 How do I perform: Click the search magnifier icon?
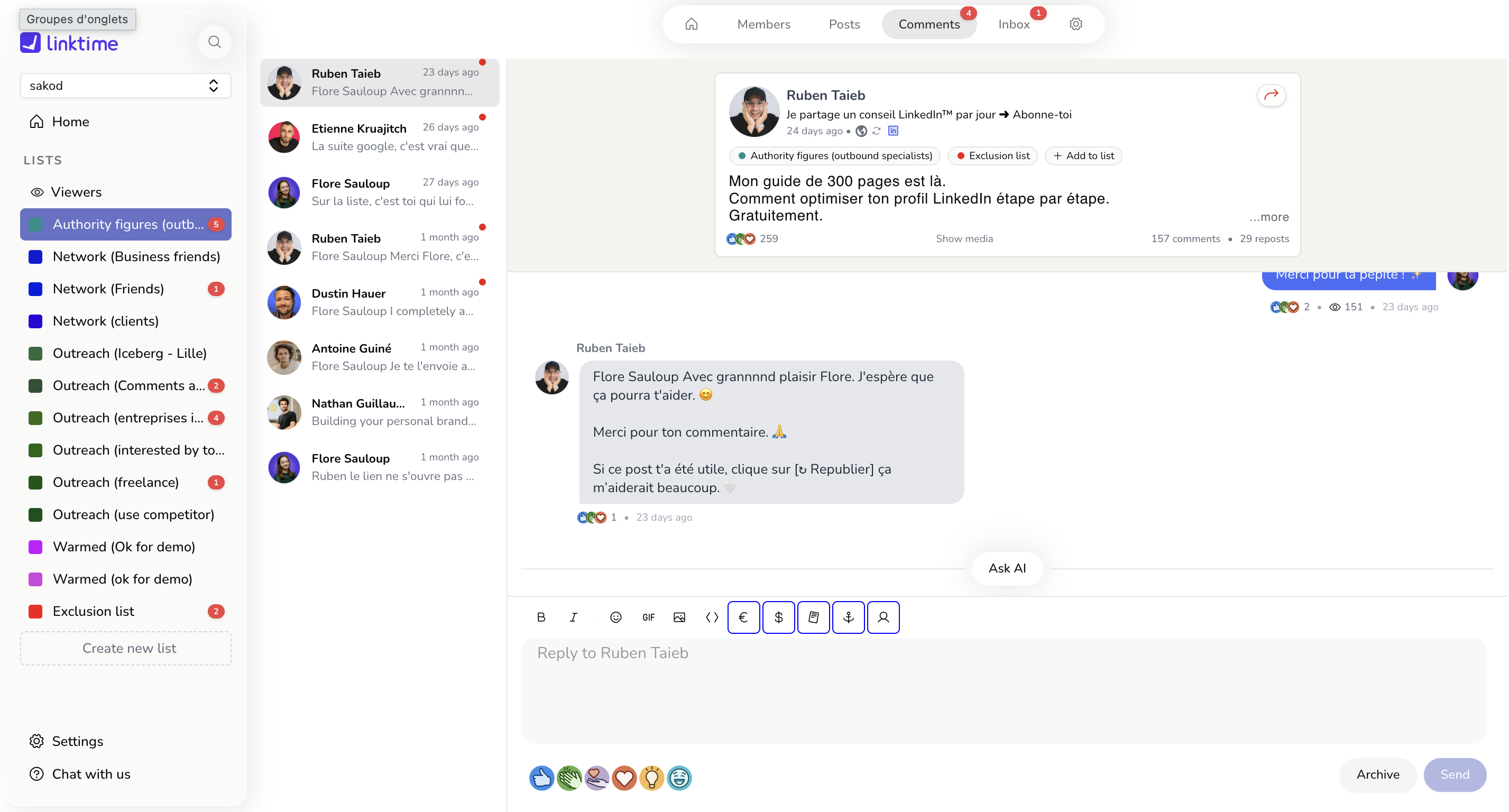[214, 42]
